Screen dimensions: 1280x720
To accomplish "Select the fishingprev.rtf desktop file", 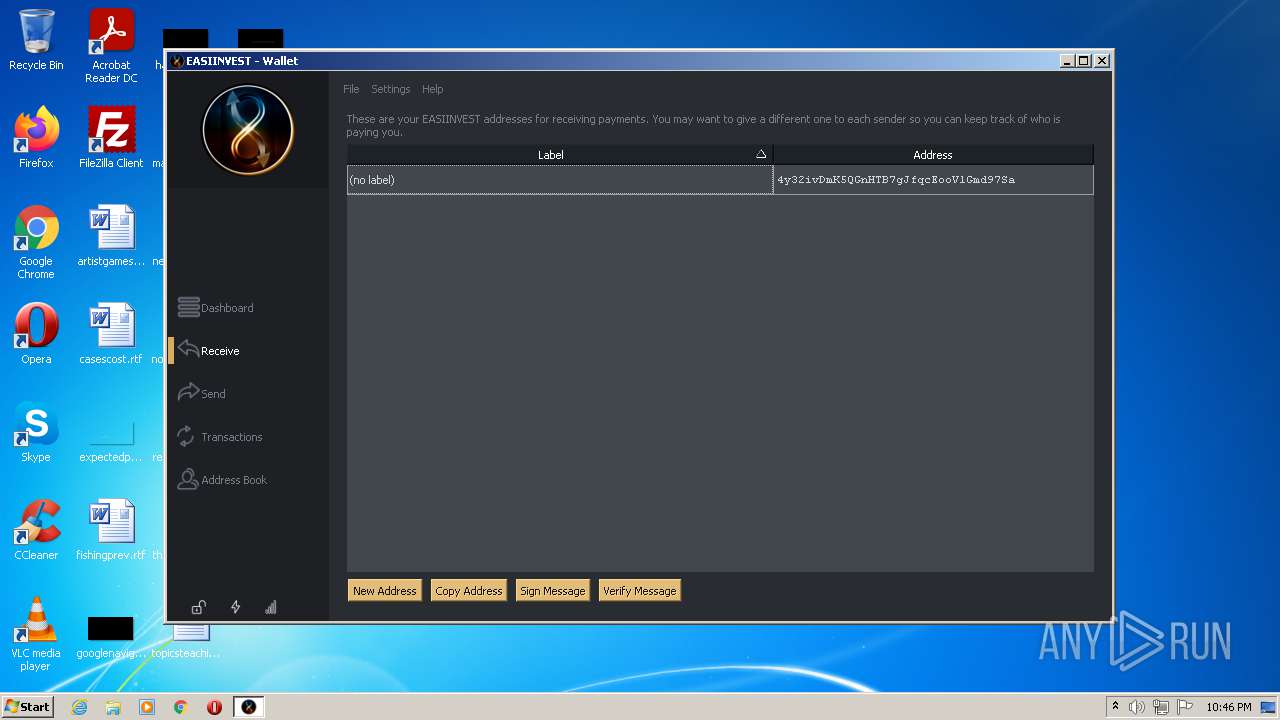I will click(x=111, y=530).
